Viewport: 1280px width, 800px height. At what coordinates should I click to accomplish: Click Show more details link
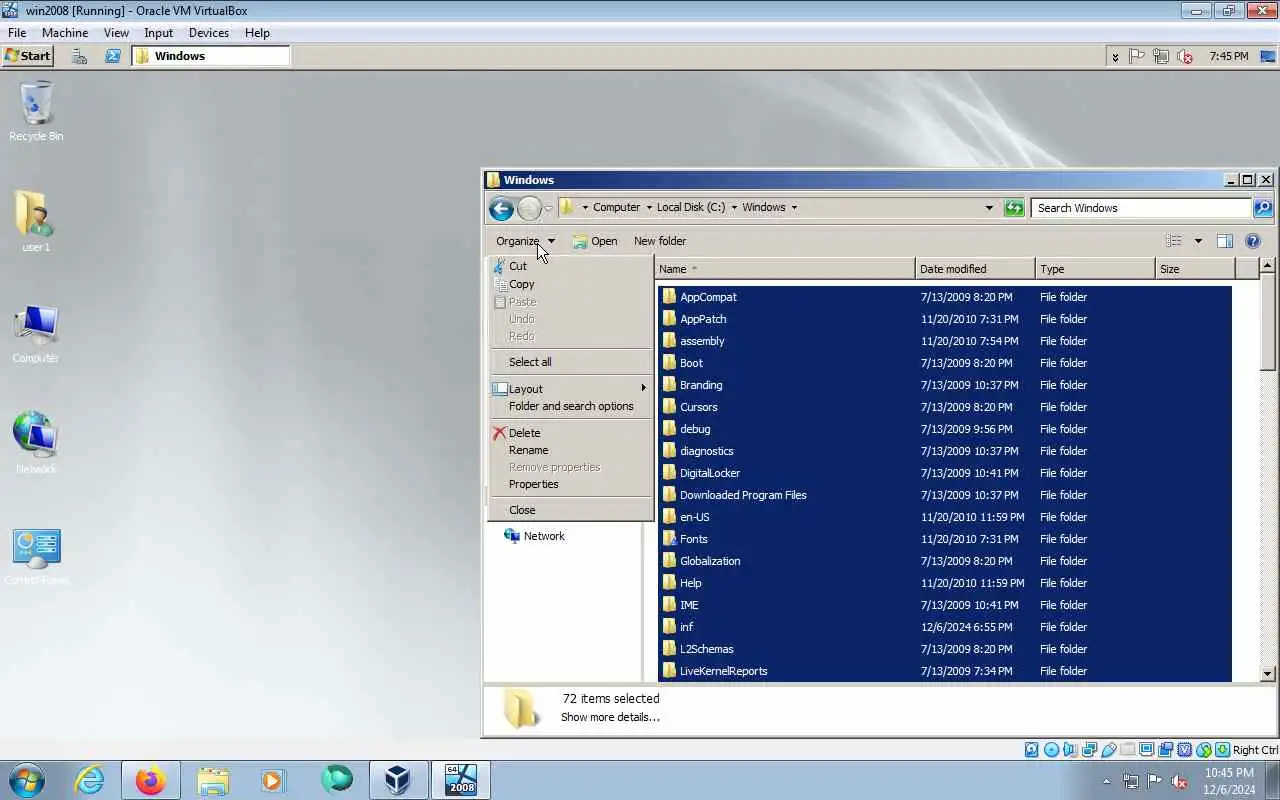click(x=610, y=717)
